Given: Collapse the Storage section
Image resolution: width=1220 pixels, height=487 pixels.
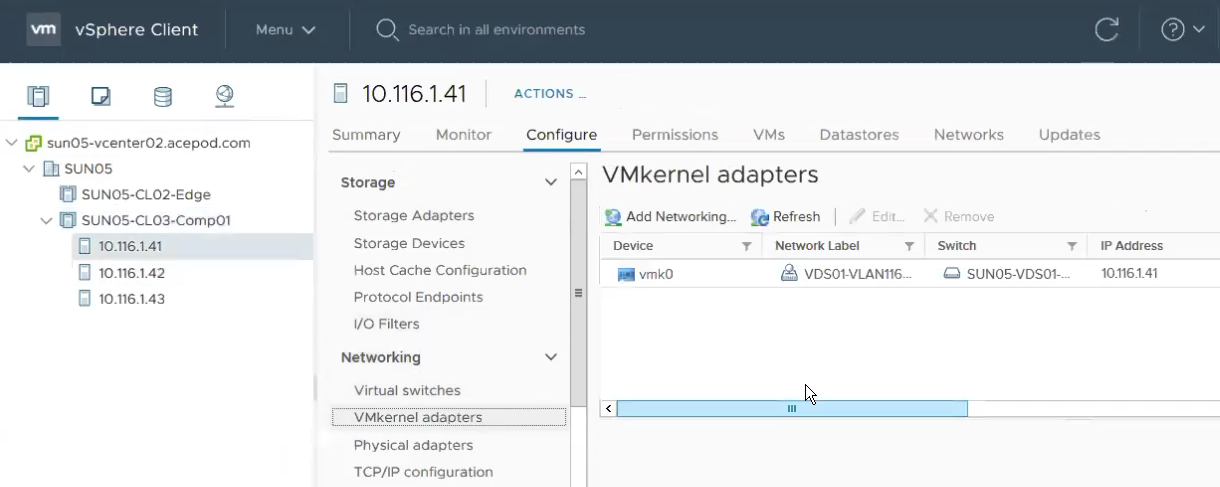Looking at the screenshot, I should (550, 183).
